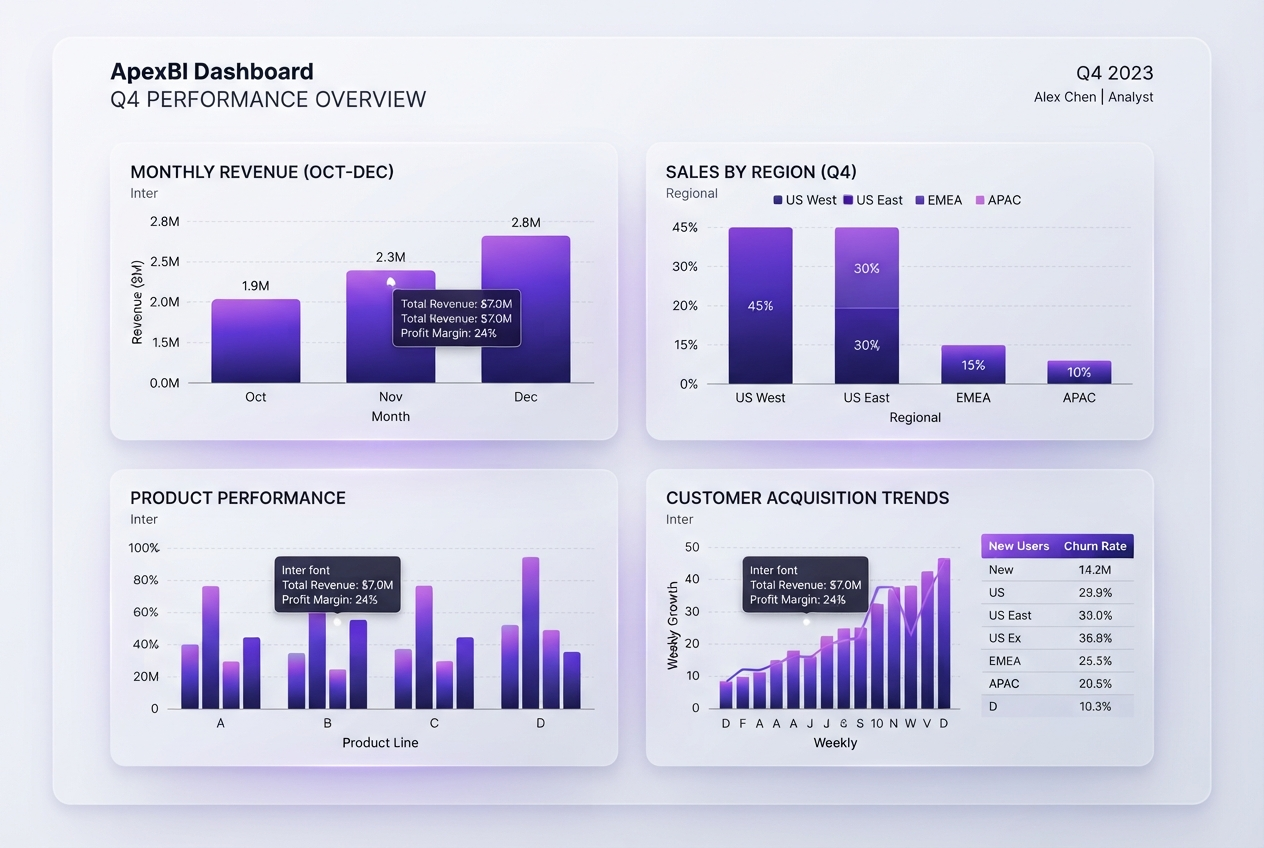Viewport: 1264px width, 848px height.
Task: Select the Nov revenue bar
Action: (x=391, y=327)
